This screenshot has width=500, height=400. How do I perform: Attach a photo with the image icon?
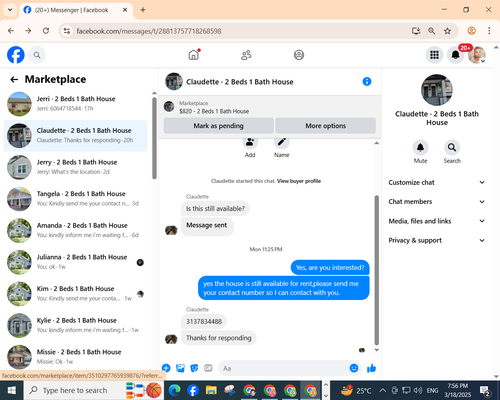point(180,368)
